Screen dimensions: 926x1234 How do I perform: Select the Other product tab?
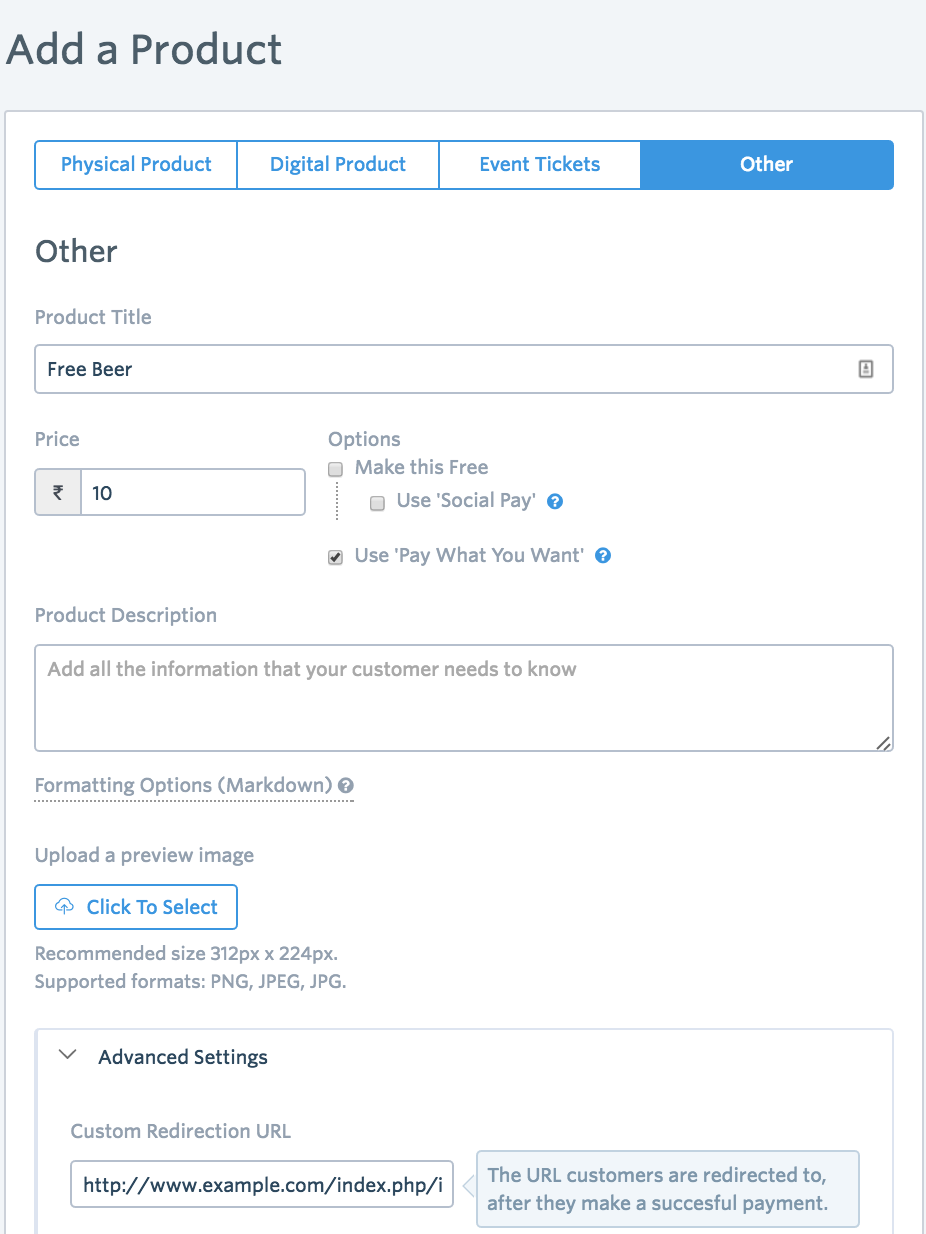click(766, 165)
